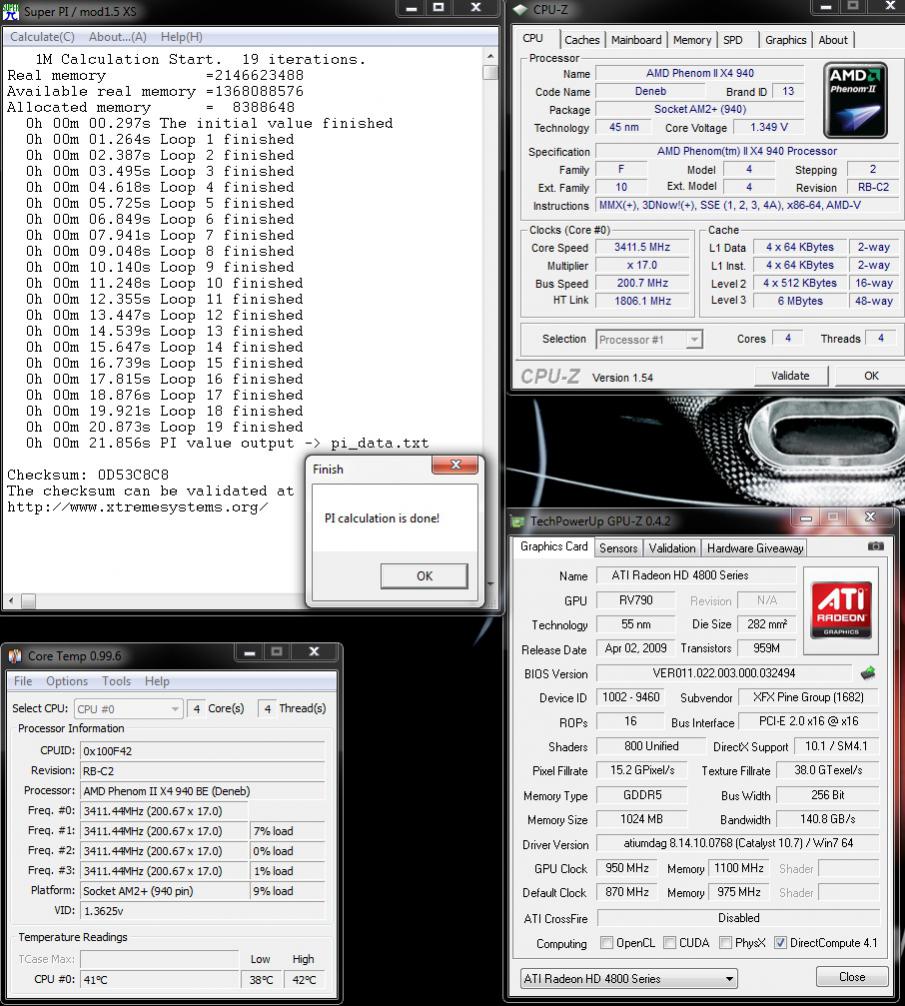This screenshot has height=1006, width=905.
Task: Click the Core Speed value 3411.5 MHz in CPU-Z
Action: [x=642, y=247]
